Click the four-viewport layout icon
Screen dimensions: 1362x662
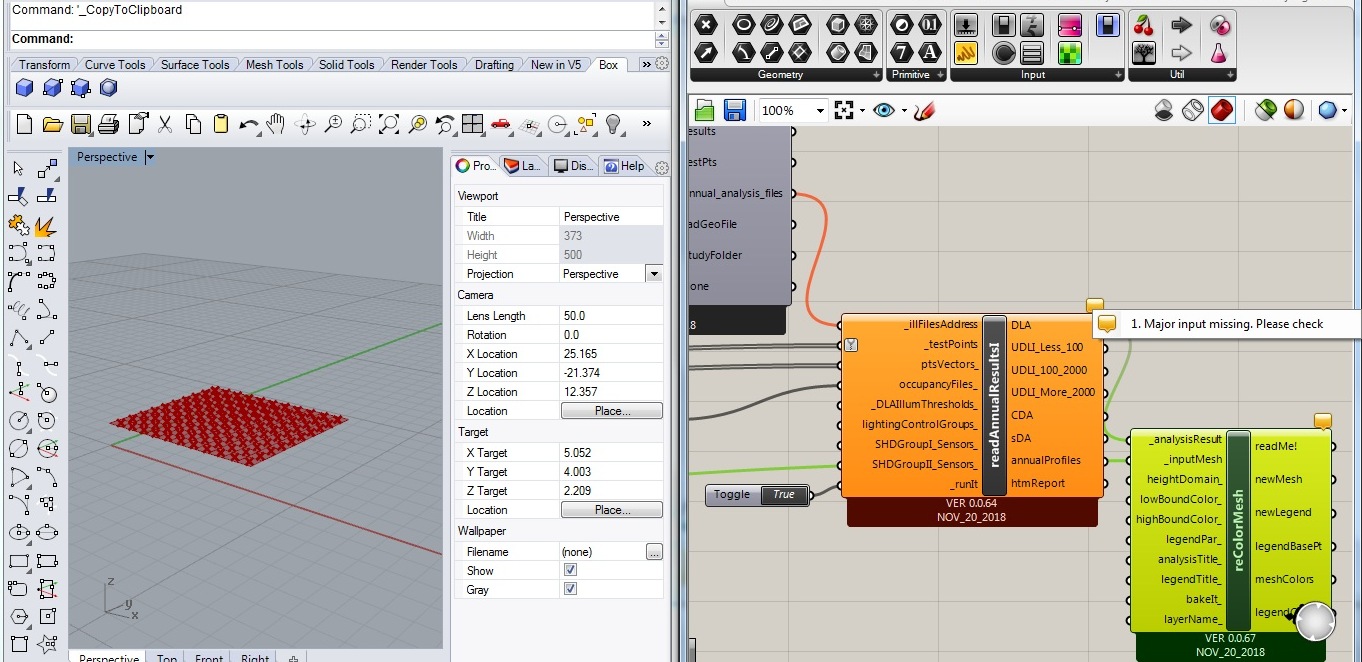pyautogui.click(x=473, y=125)
